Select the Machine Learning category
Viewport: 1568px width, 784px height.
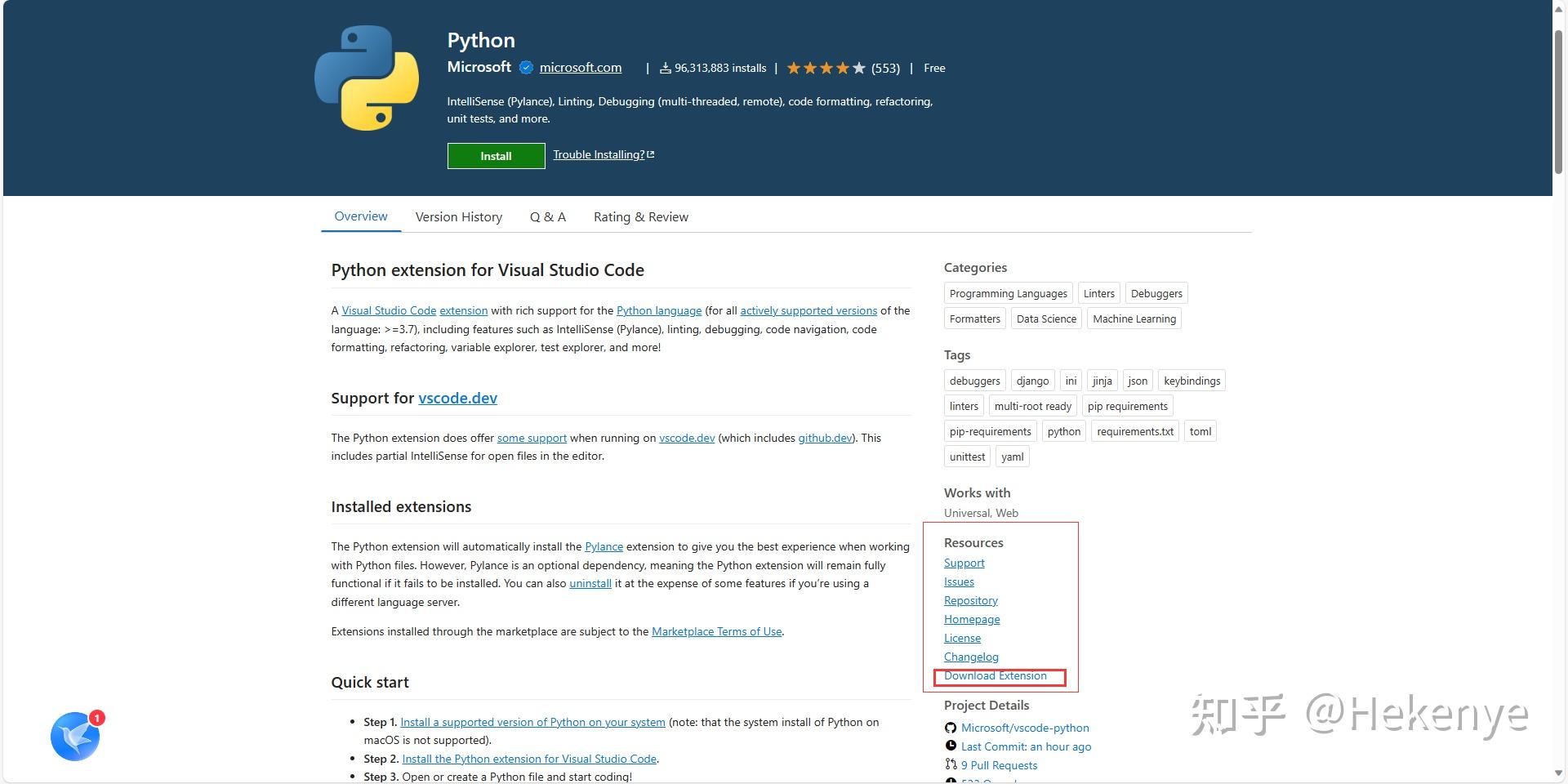point(1134,318)
